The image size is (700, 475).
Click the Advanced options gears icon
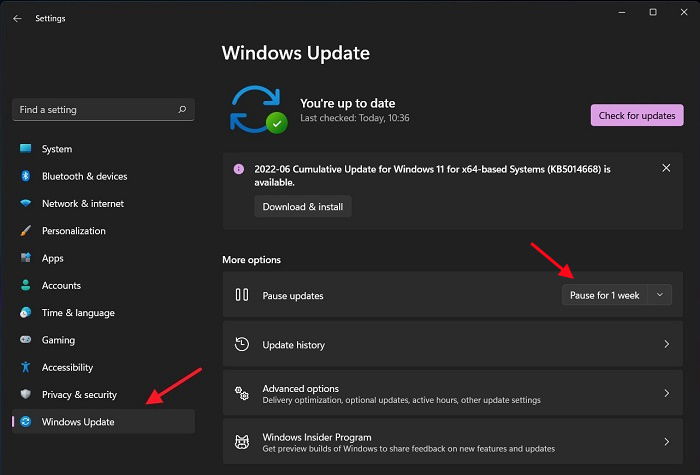pyautogui.click(x=242, y=393)
